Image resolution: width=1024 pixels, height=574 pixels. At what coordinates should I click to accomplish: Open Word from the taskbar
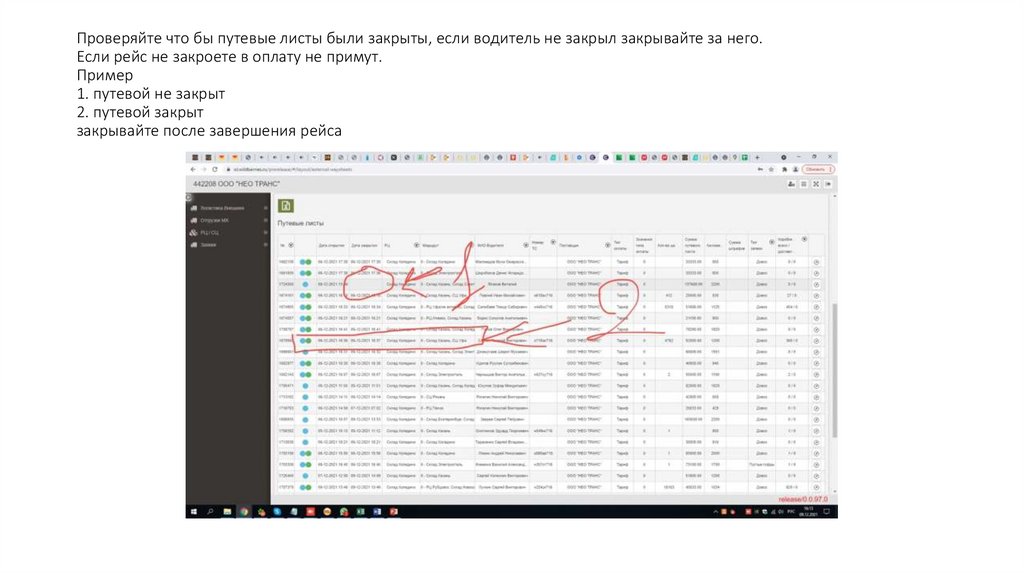(377, 512)
